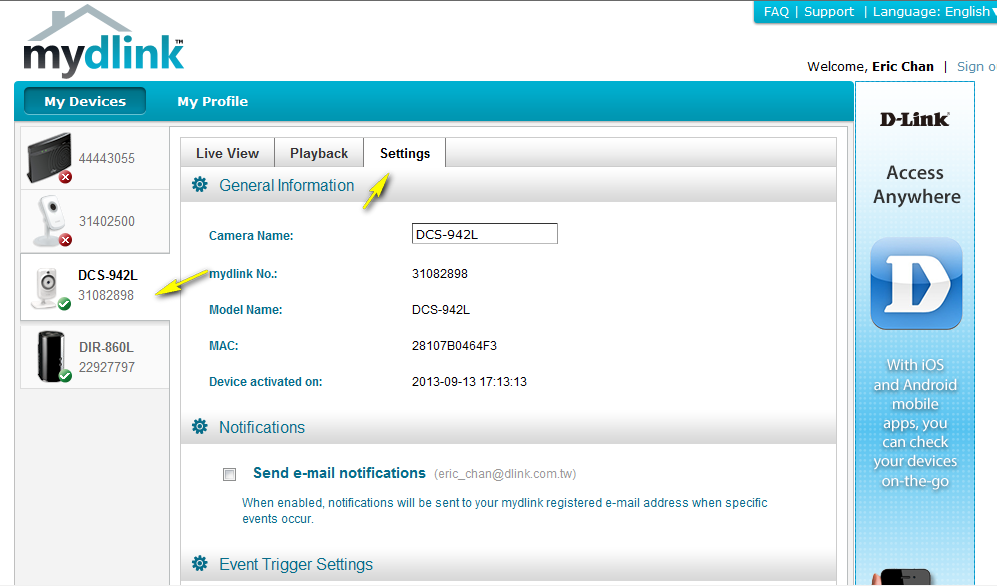Viewport: 997px width, 586px height.
Task: Open the FAQ link
Action: tap(776, 12)
